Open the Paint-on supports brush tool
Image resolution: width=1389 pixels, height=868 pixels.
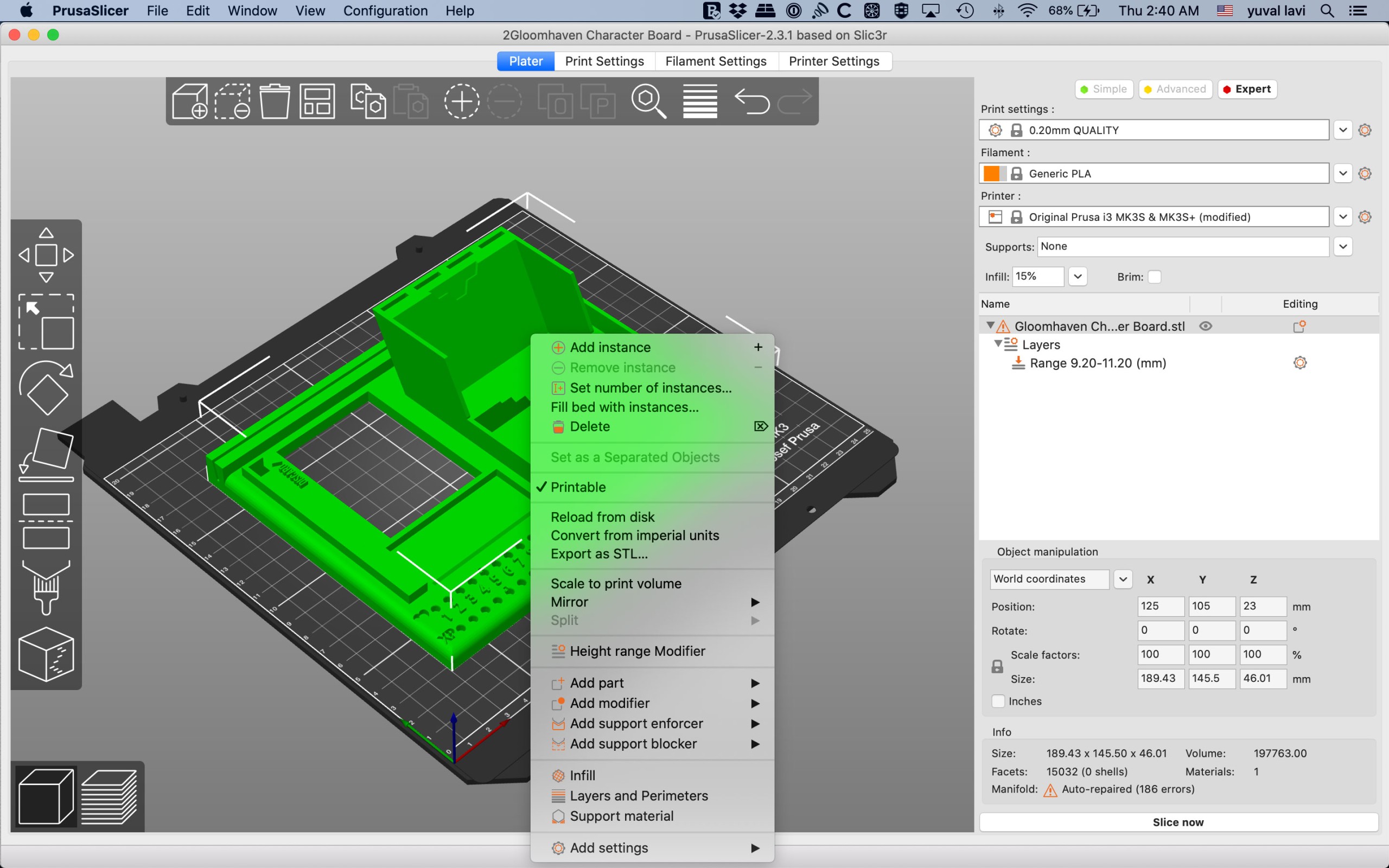pos(46,586)
